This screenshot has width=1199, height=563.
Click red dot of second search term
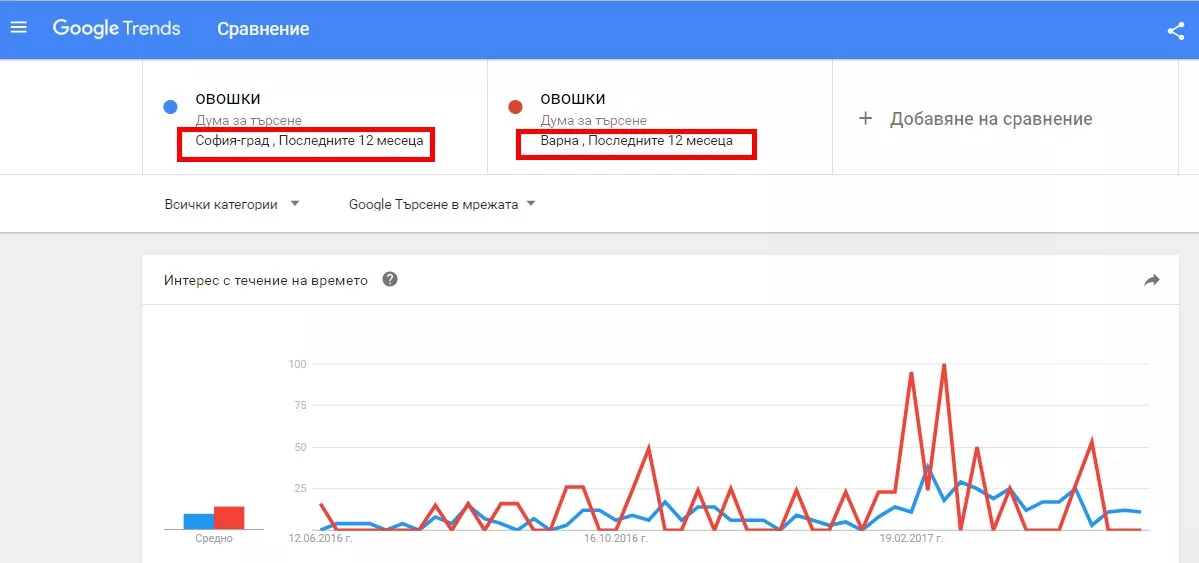[x=515, y=107]
